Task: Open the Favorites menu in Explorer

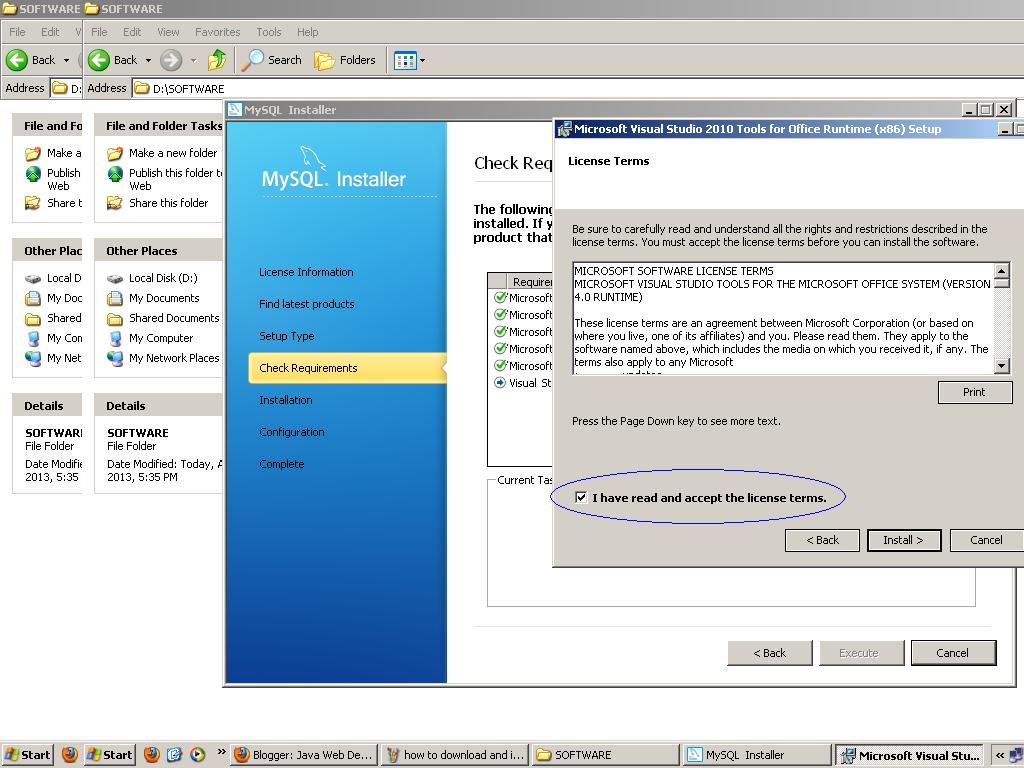Action: pos(217,32)
